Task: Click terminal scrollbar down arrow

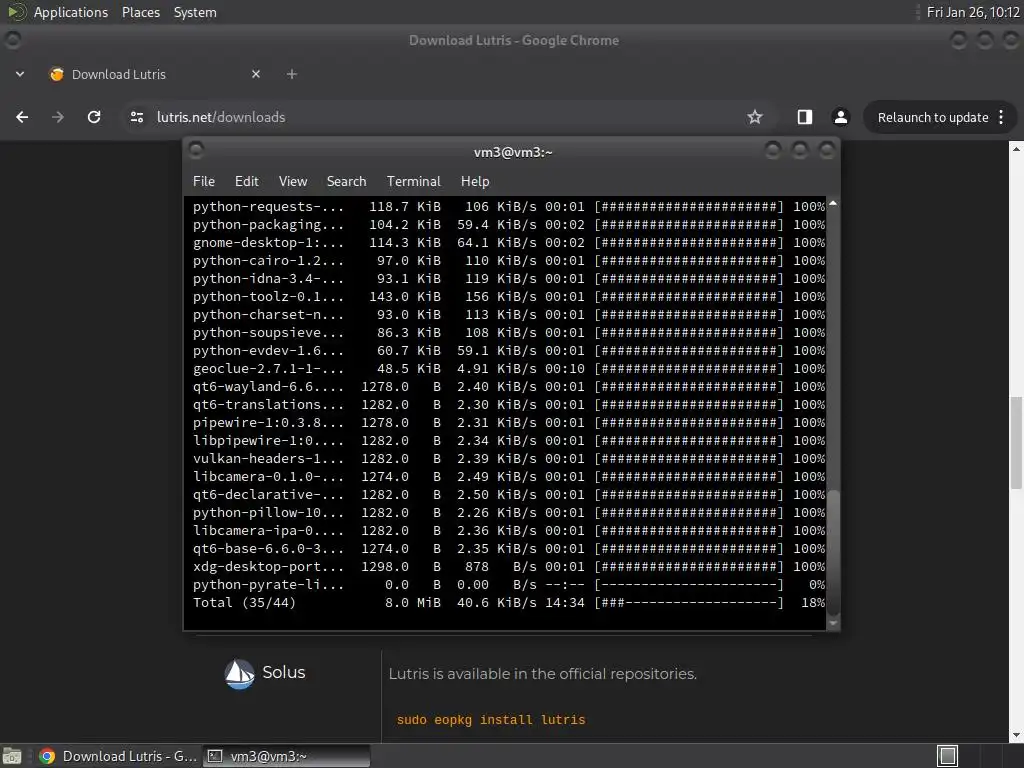Action: pos(833,624)
